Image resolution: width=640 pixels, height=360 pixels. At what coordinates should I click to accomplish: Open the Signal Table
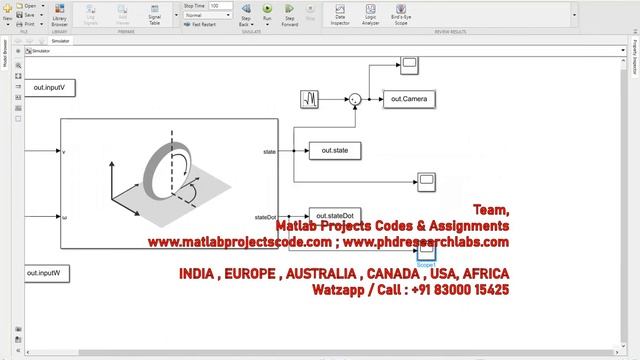click(x=154, y=15)
